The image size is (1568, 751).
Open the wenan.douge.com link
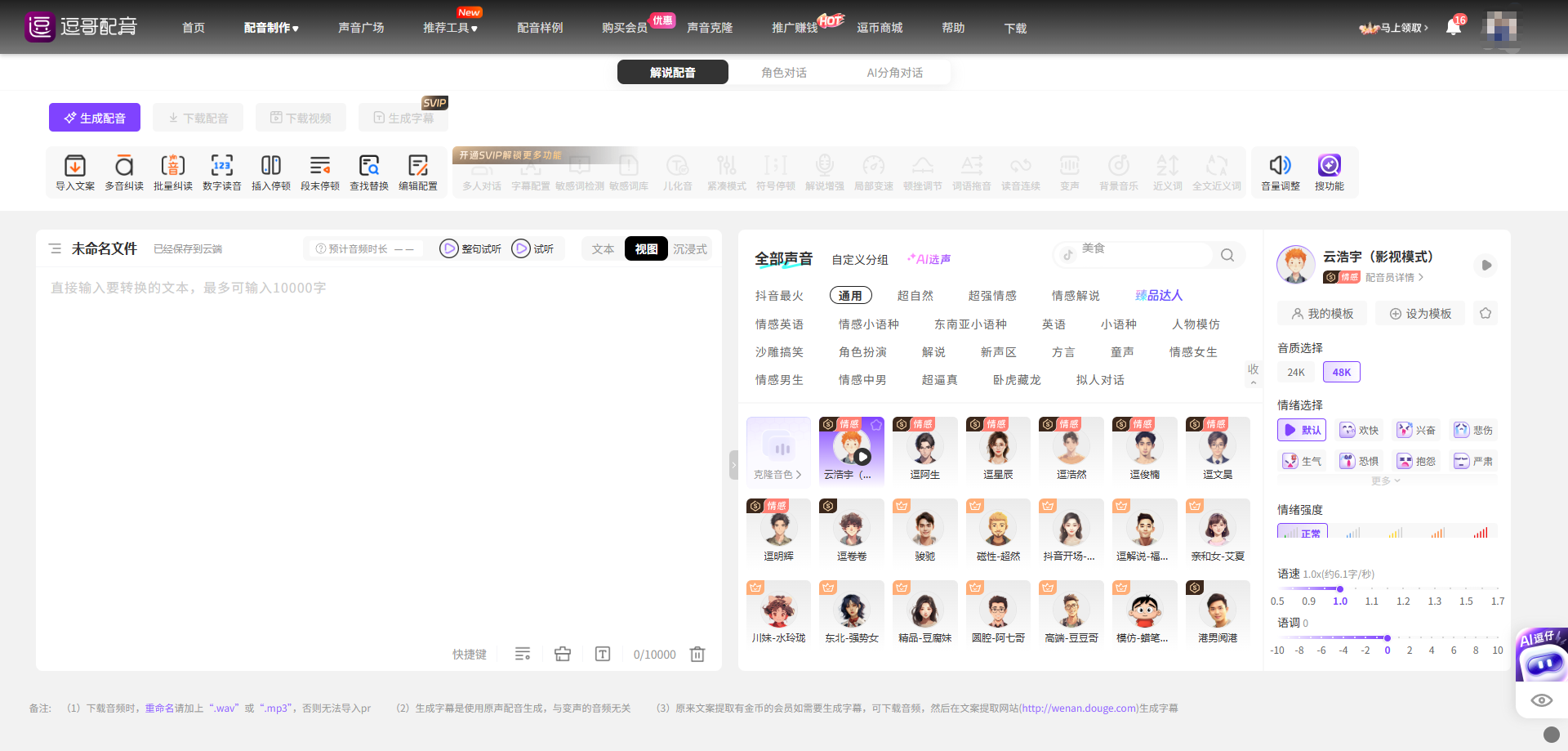point(1078,708)
